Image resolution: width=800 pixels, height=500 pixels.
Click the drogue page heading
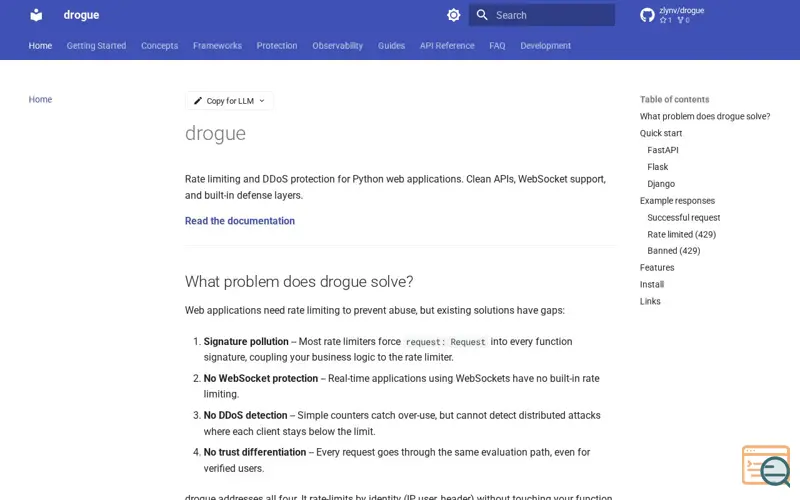pos(215,134)
